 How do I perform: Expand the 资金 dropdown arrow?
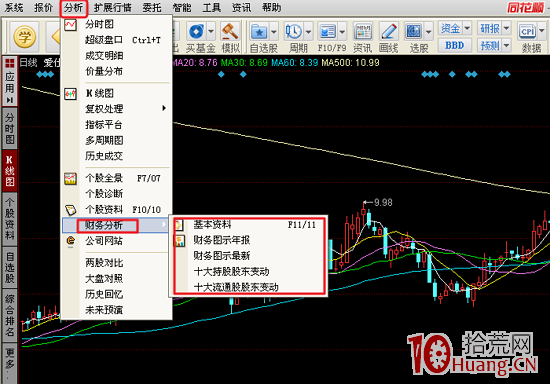pyautogui.click(x=467, y=28)
